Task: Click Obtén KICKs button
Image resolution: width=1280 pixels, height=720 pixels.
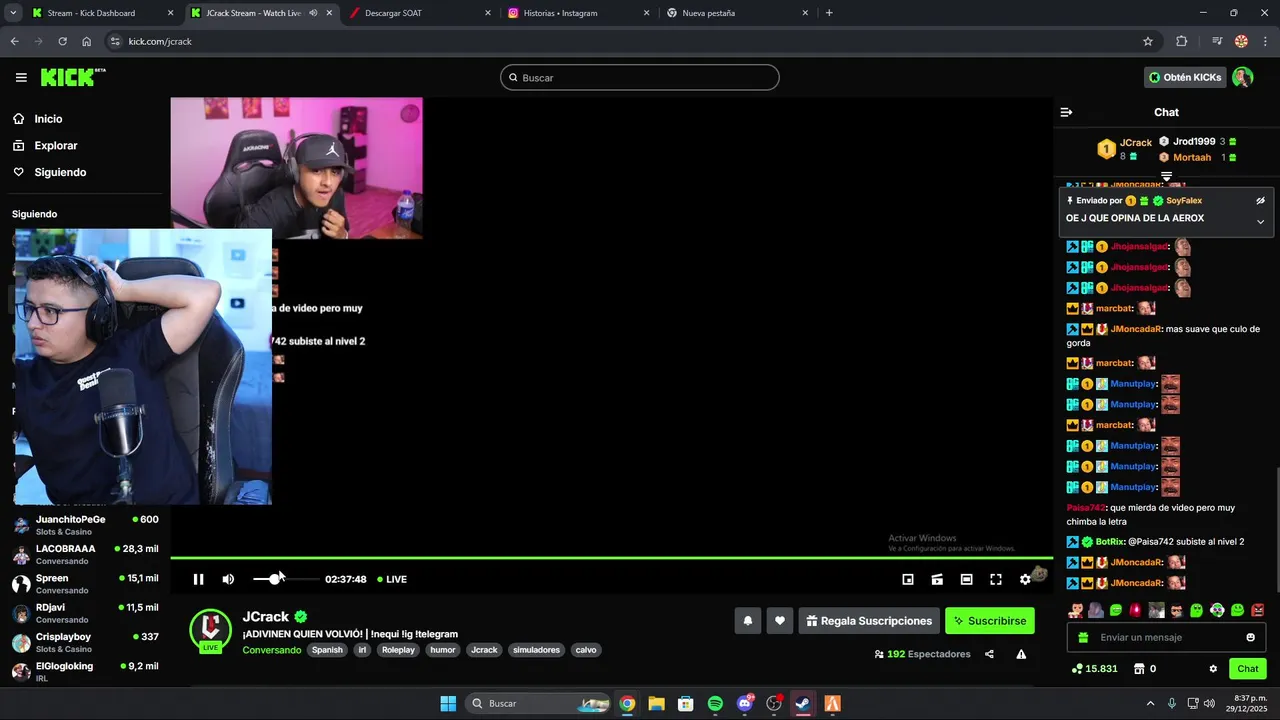Action: click(1185, 77)
